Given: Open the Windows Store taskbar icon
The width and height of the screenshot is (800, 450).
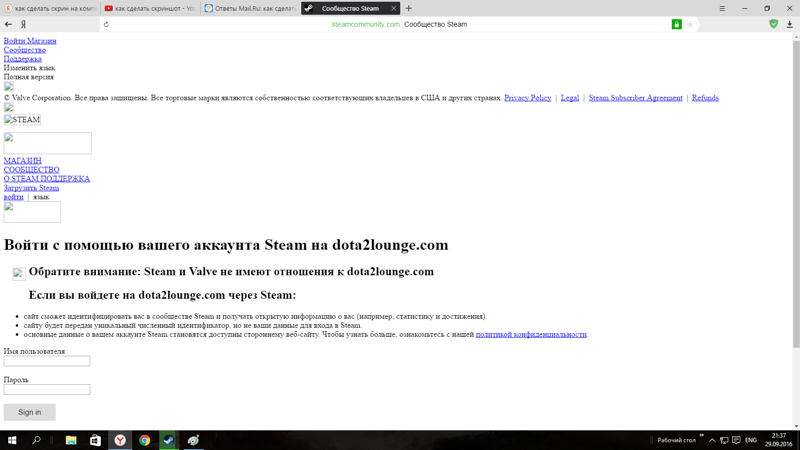Looking at the screenshot, I should pos(95,440).
